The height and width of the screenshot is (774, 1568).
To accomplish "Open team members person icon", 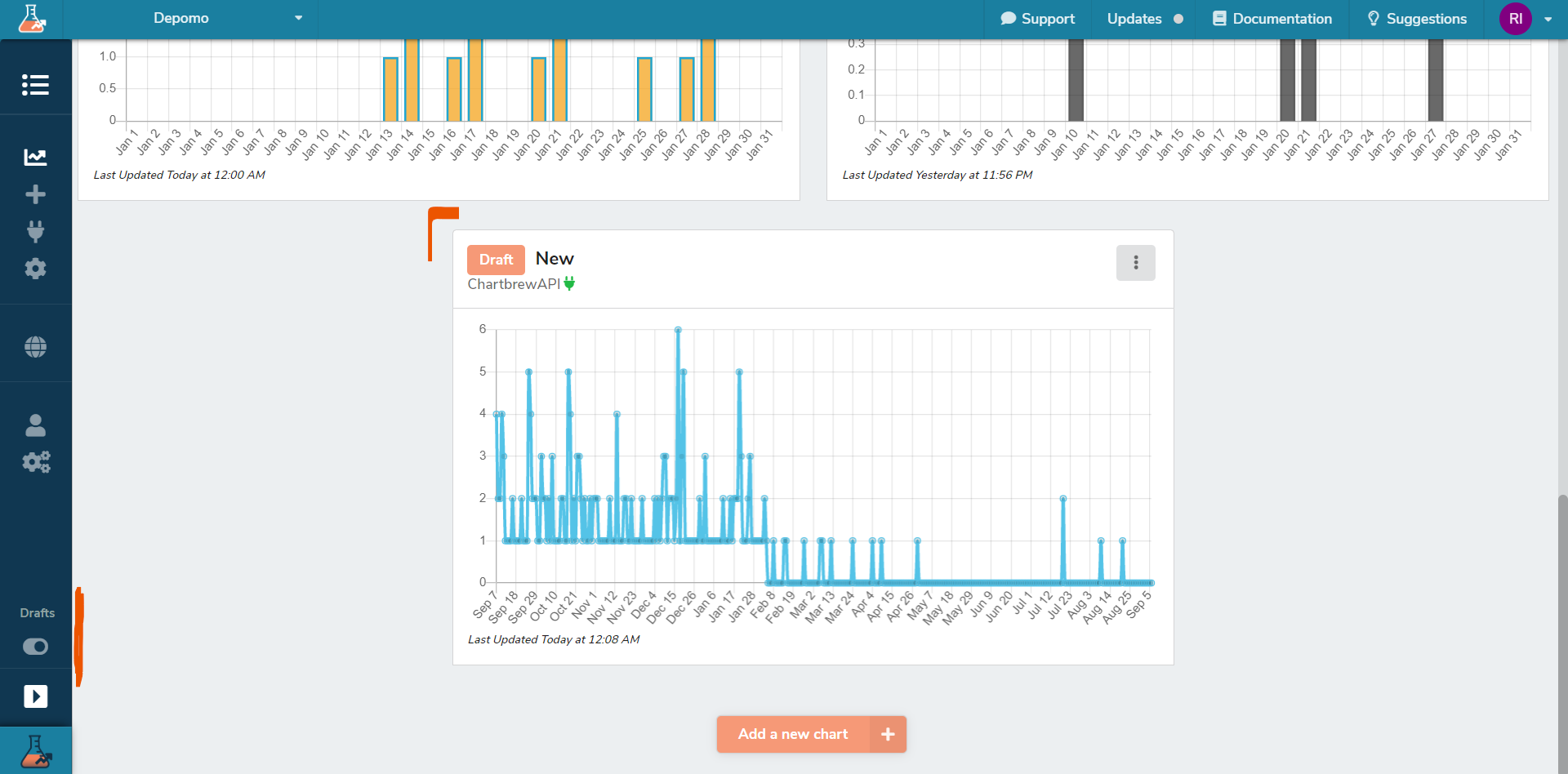I will tap(35, 425).
